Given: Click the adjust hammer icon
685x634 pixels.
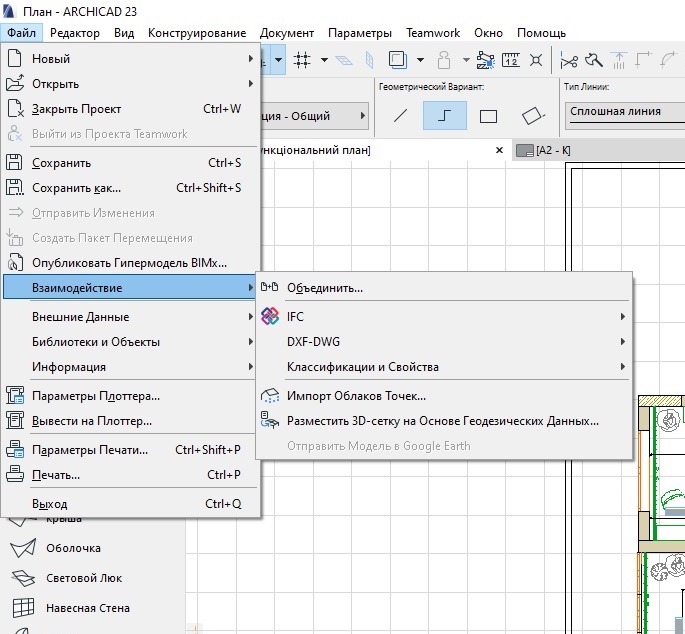Looking at the screenshot, I should (x=594, y=60).
